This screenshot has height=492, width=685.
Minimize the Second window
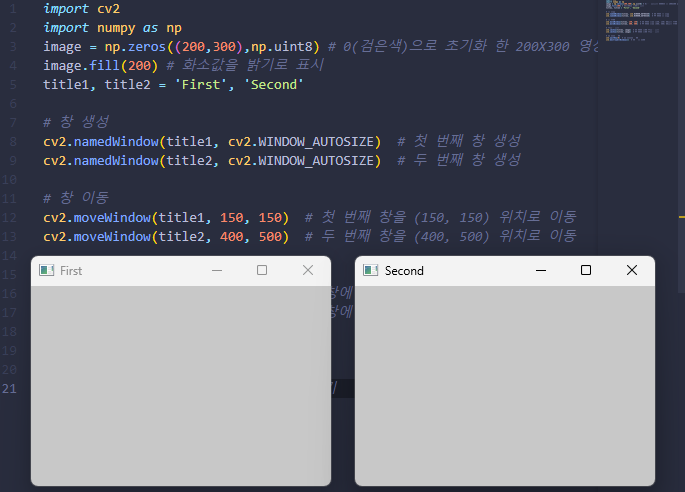[541, 270]
